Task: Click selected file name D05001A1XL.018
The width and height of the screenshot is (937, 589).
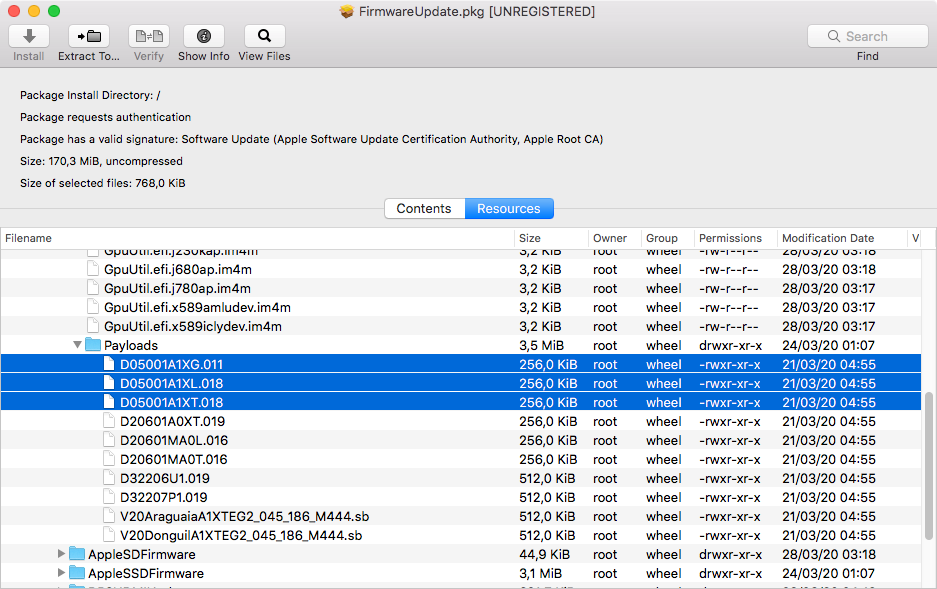Action: (172, 384)
